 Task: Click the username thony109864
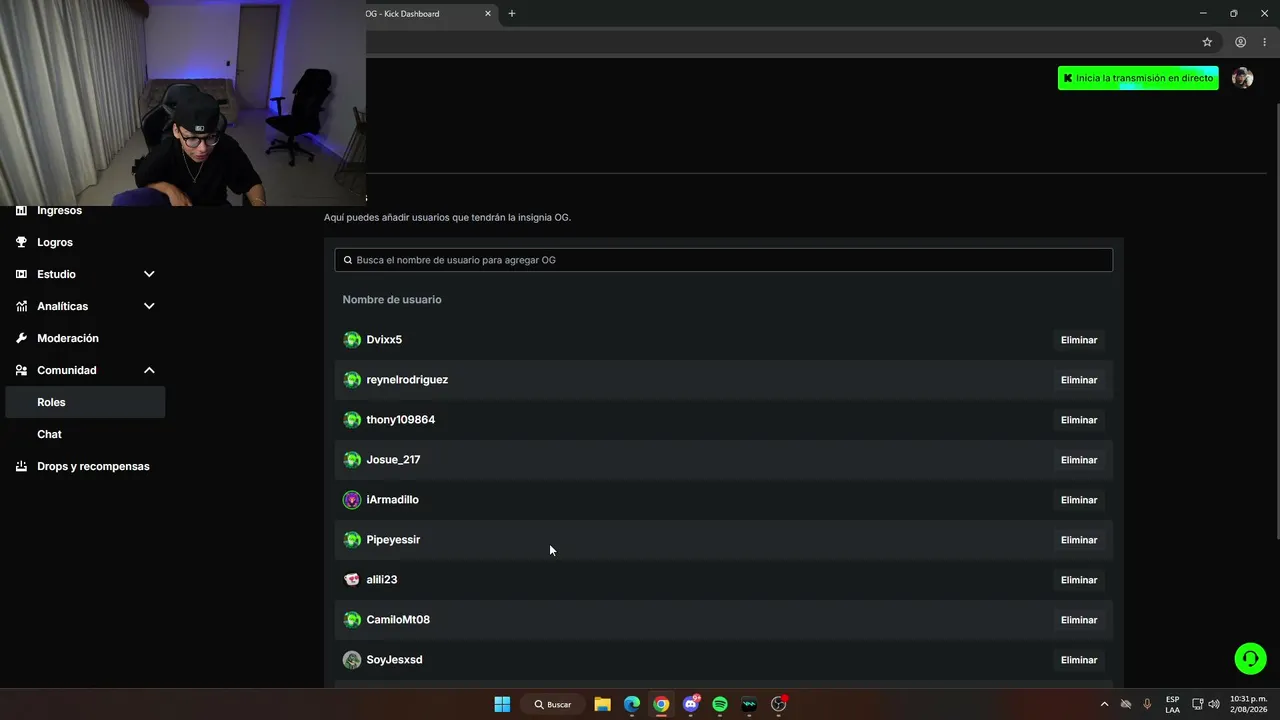click(x=400, y=420)
